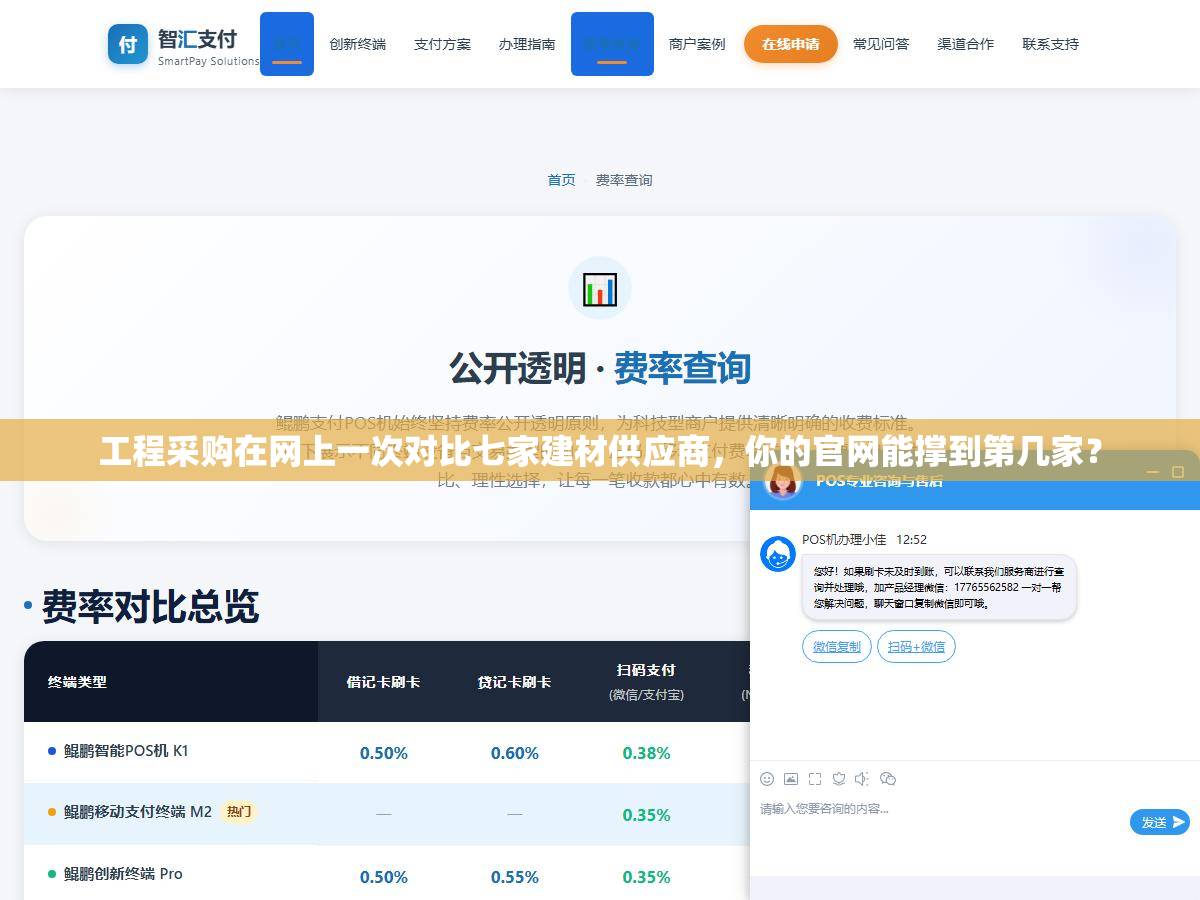This screenshot has height=900, width=1200.
Task: Open the 常见问答 menu item
Action: [881, 44]
